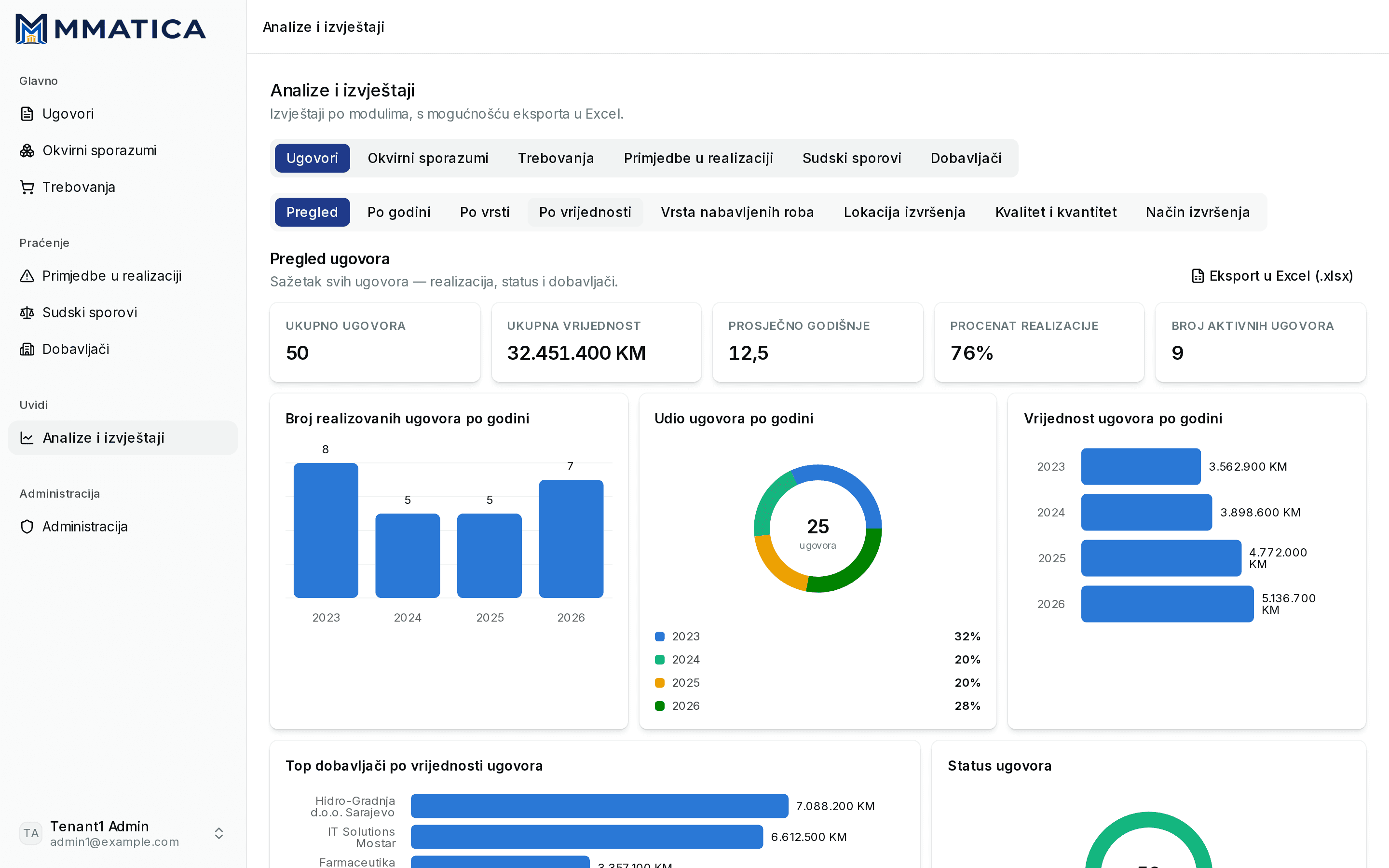The width and height of the screenshot is (1389, 868).
Task: Click the Mmatica logo
Action: [x=110, y=29]
